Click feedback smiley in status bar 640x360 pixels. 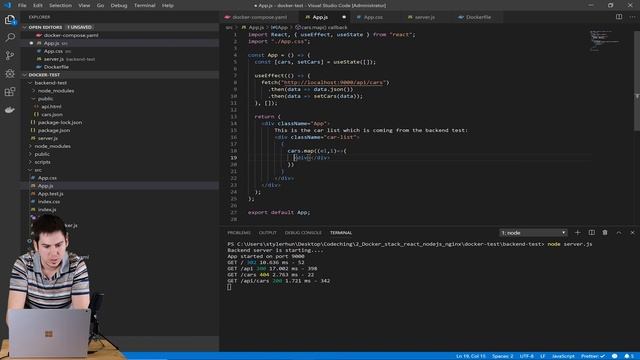click(x=615, y=356)
